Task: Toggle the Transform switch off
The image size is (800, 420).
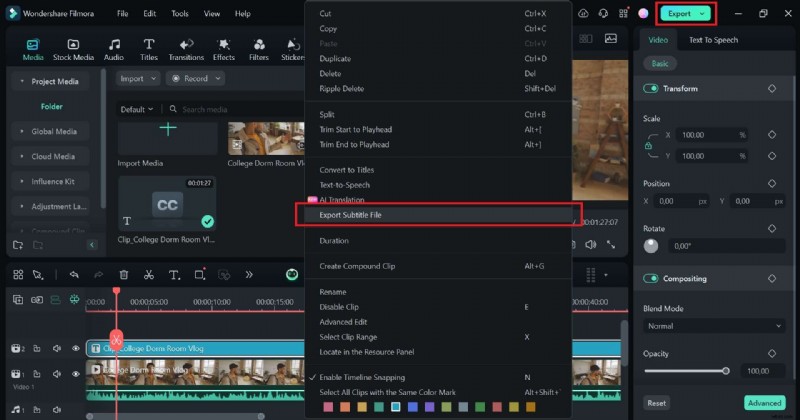Action: pos(652,89)
